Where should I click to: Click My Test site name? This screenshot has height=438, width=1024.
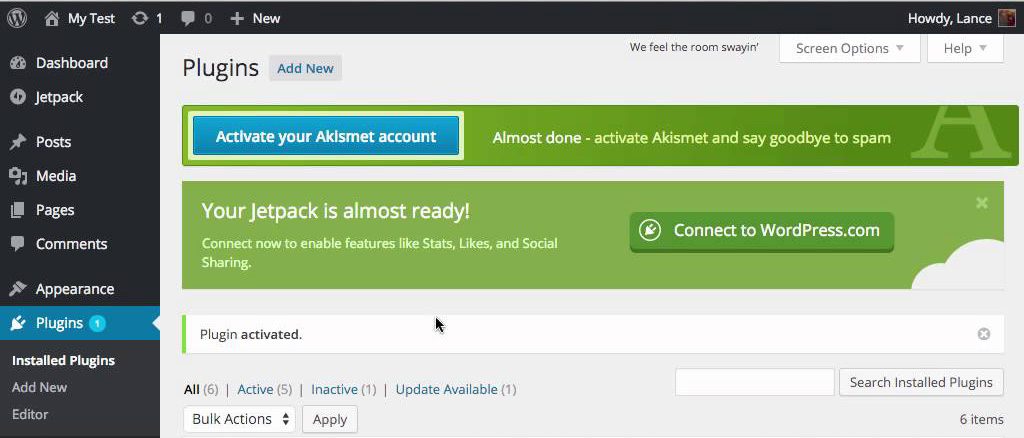click(91, 18)
